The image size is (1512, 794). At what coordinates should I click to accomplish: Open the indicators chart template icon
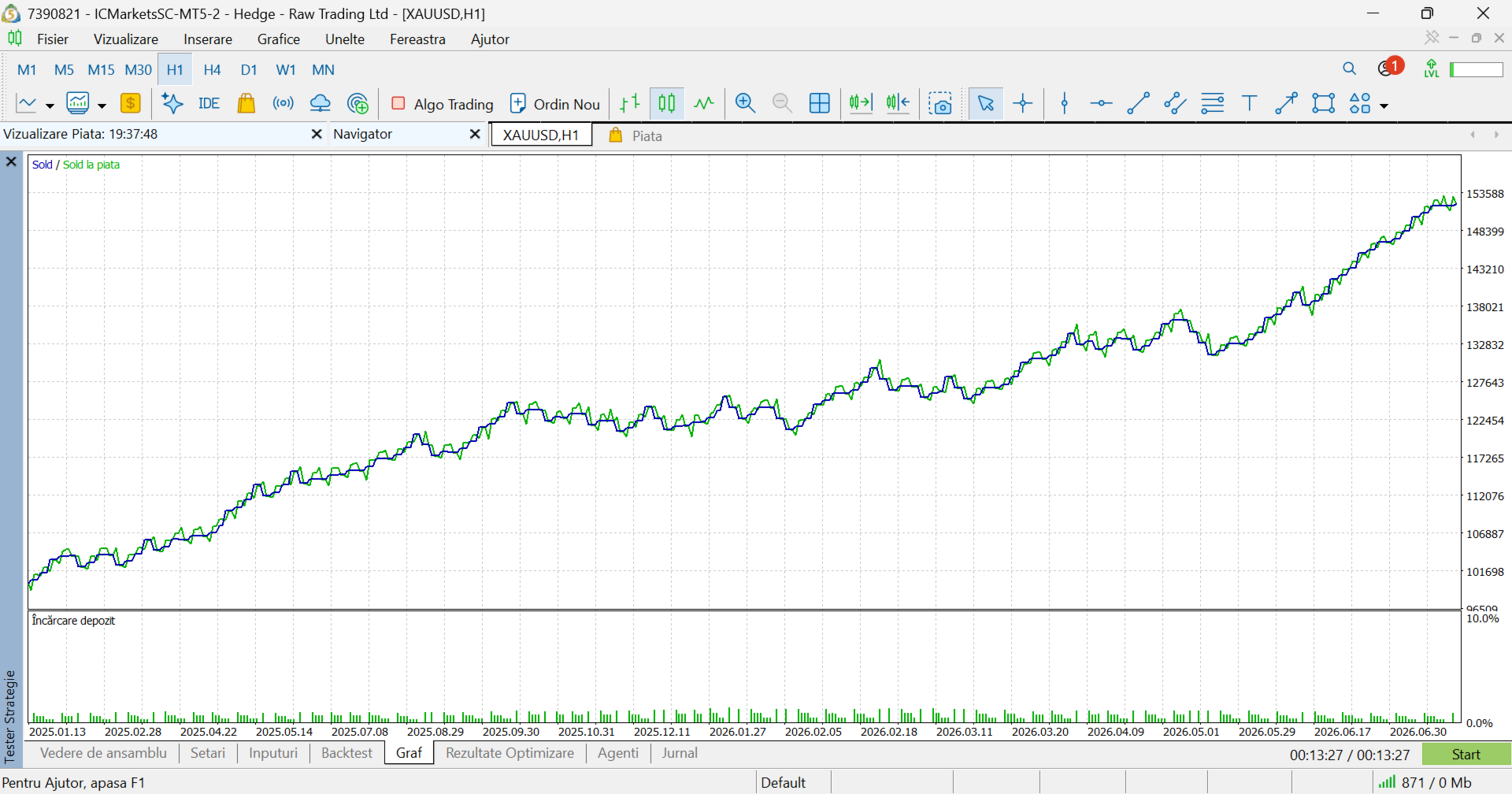click(x=78, y=103)
